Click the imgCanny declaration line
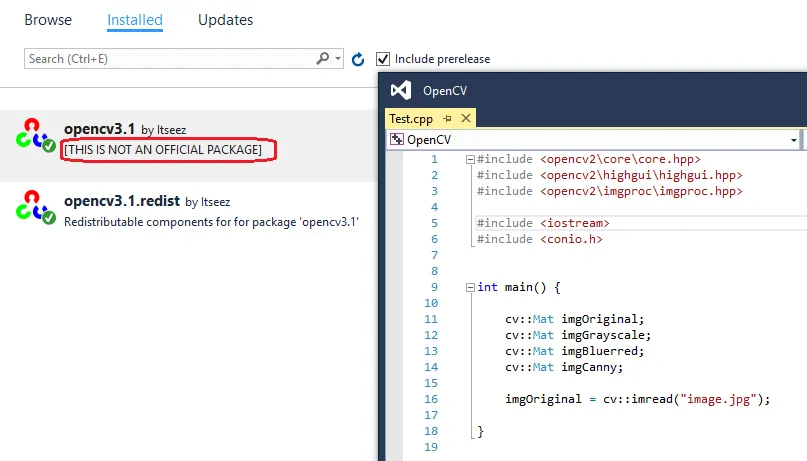The width and height of the screenshot is (807, 461). [564, 367]
